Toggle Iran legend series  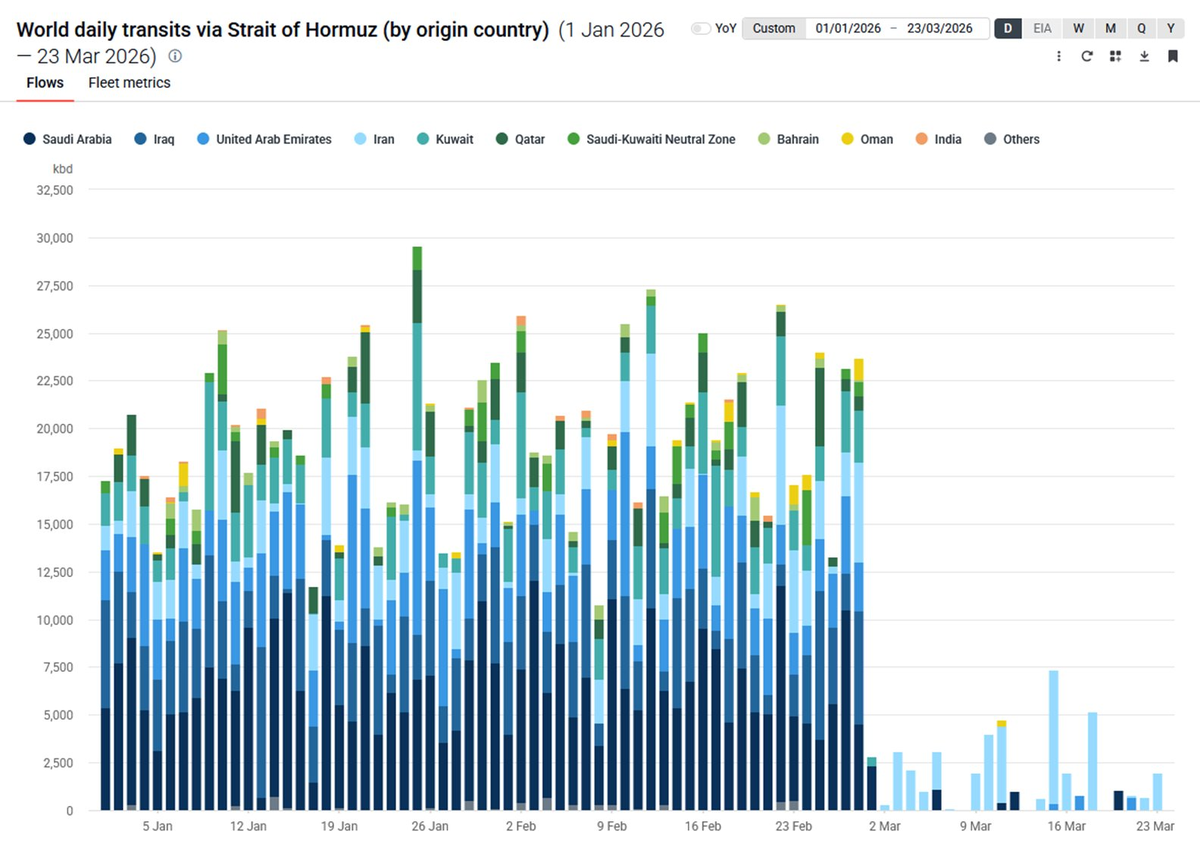click(x=374, y=139)
